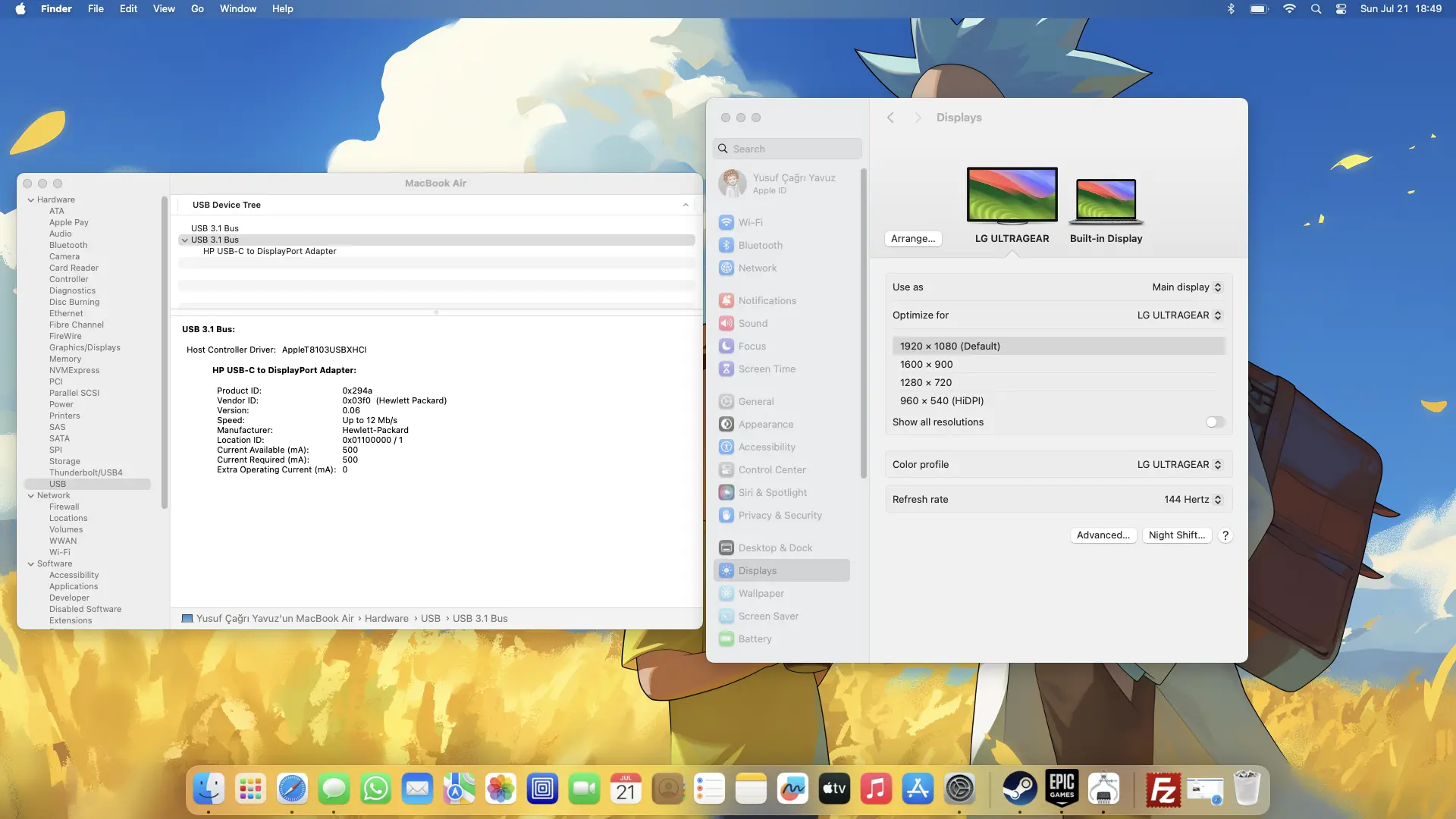Click the Displays help question mark button
This screenshot has width=1456, height=819.
coord(1225,535)
